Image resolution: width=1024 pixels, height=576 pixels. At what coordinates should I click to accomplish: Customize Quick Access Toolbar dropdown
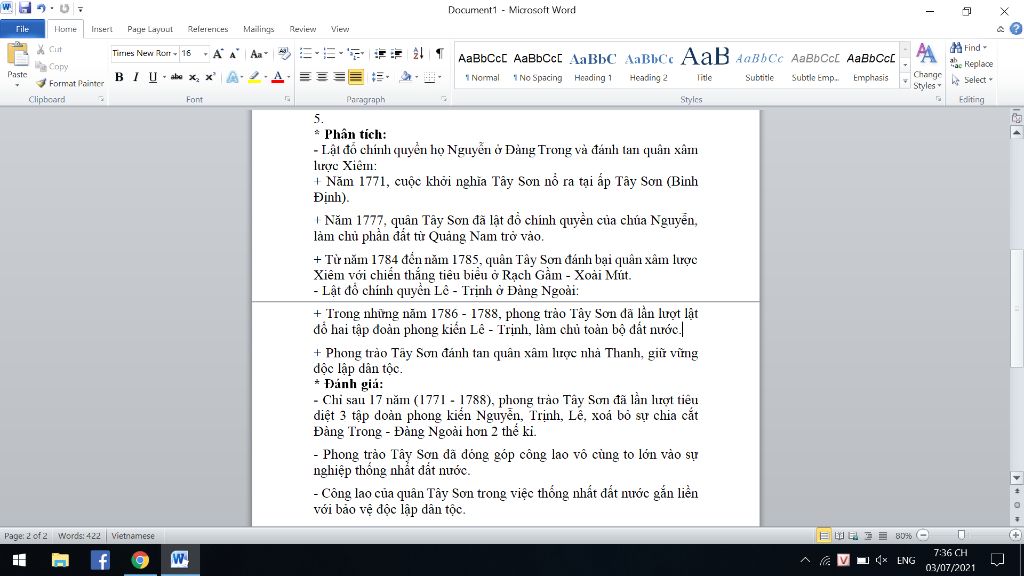pos(80,9)
